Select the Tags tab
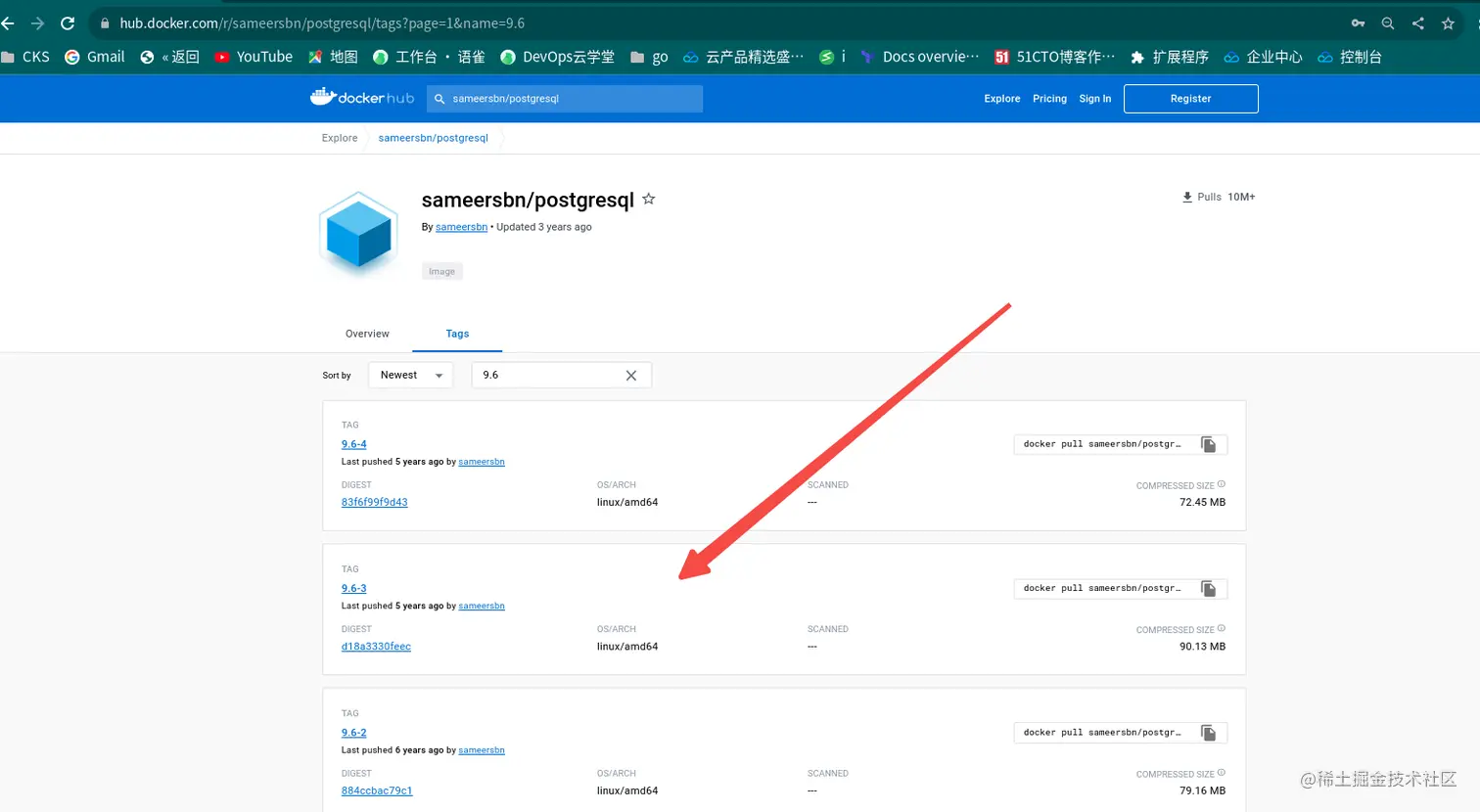Viewport: 1480px width, 812px height. click(457, 334)
